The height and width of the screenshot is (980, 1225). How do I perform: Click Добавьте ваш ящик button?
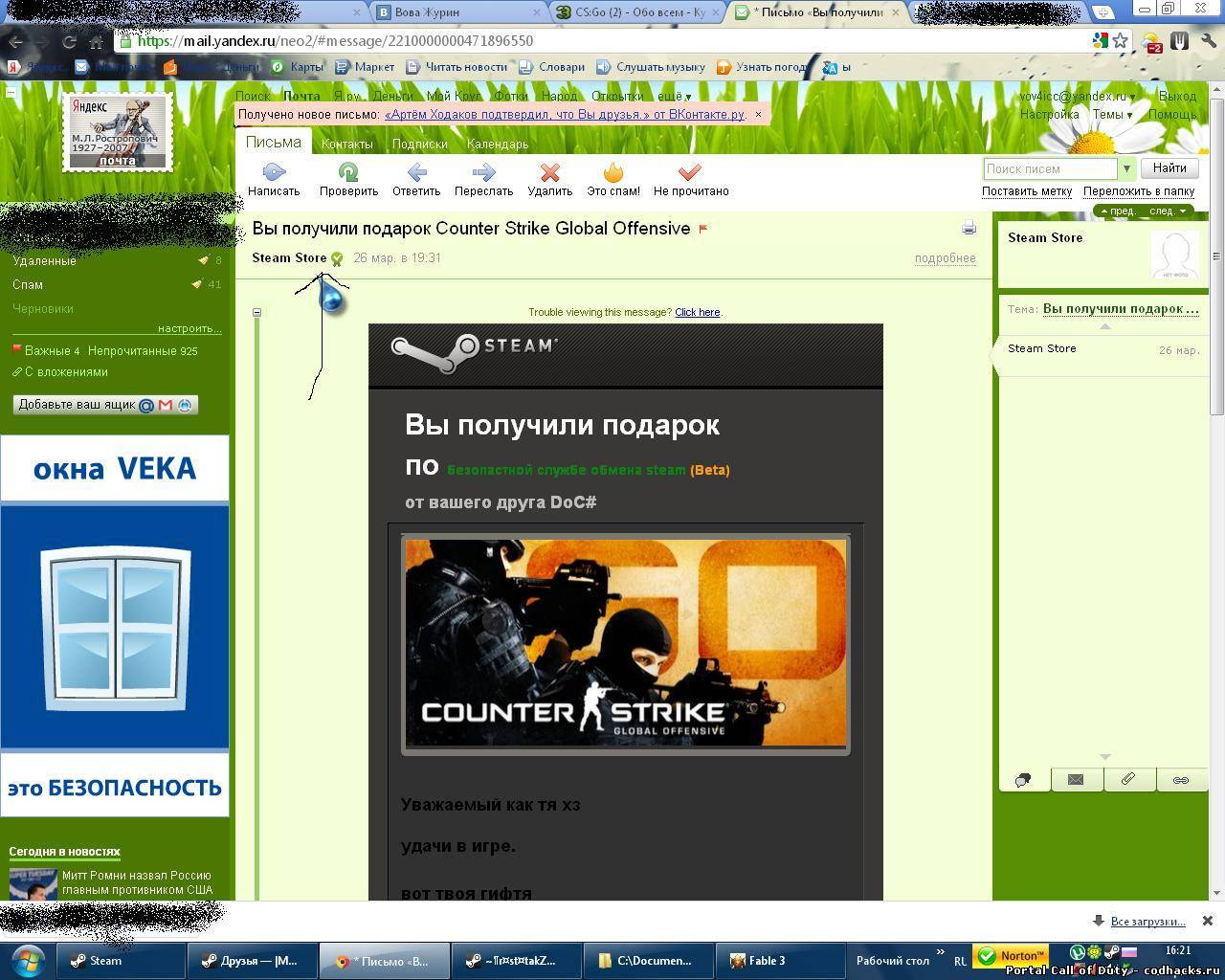[105, 405]
